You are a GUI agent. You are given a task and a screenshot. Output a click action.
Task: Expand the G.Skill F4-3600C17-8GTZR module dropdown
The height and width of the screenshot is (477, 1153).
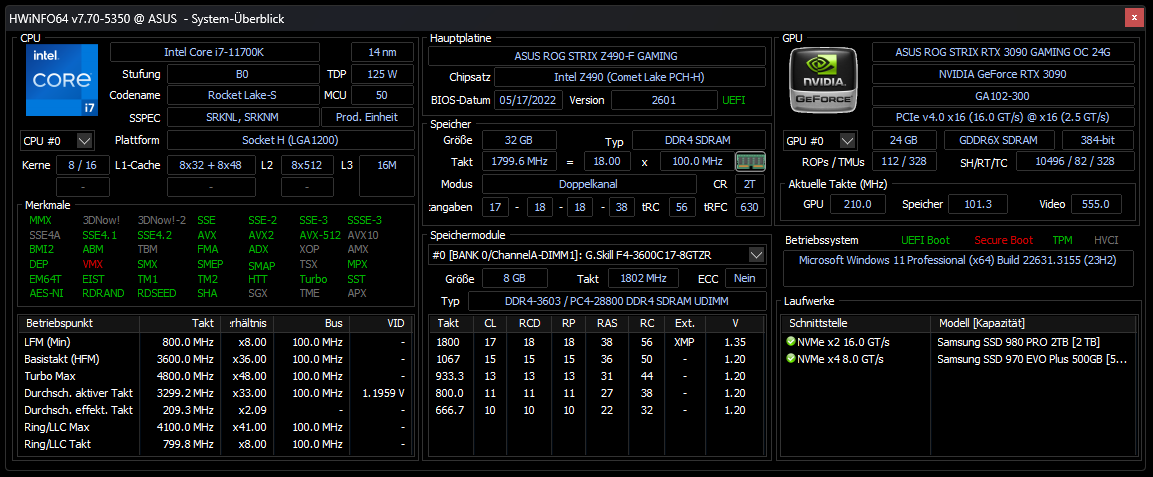[756, 255]
